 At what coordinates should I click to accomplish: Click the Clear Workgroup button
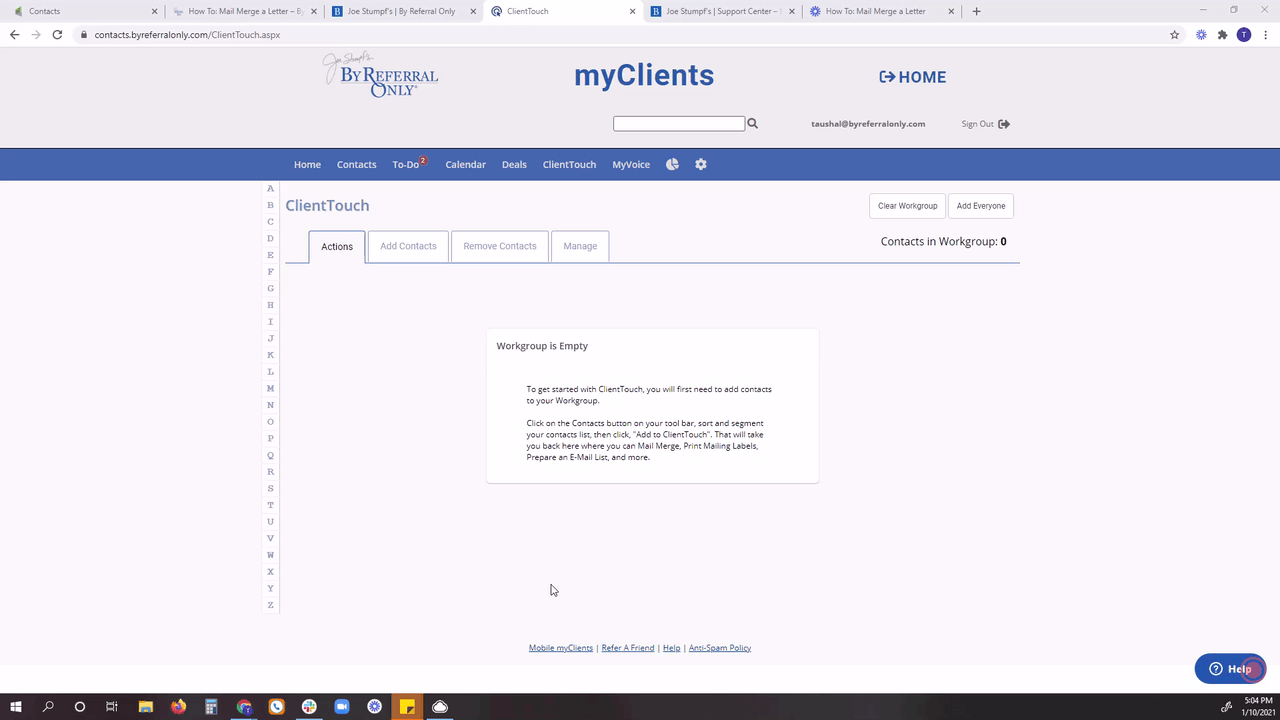(x=907, y=206)
